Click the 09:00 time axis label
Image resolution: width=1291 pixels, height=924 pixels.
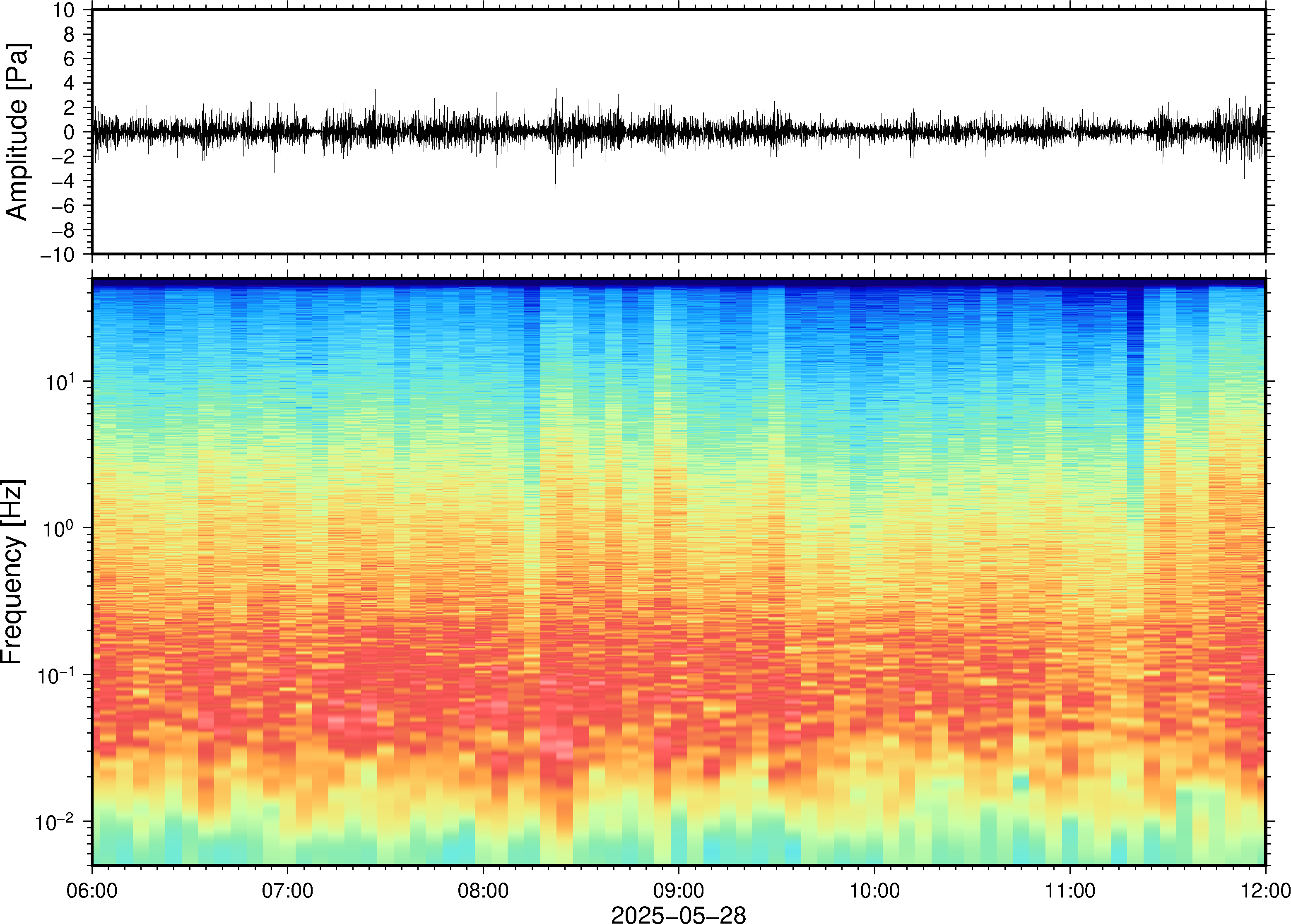point(679,890)
